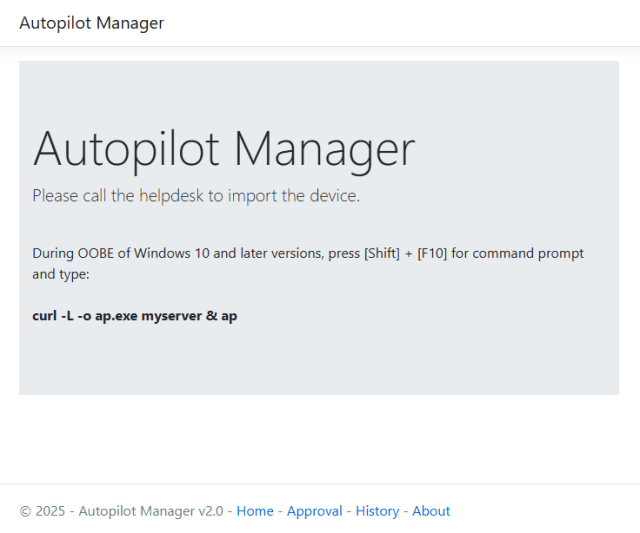
Task: Open the Approval footer link
Action: click(x=315, y=511)
